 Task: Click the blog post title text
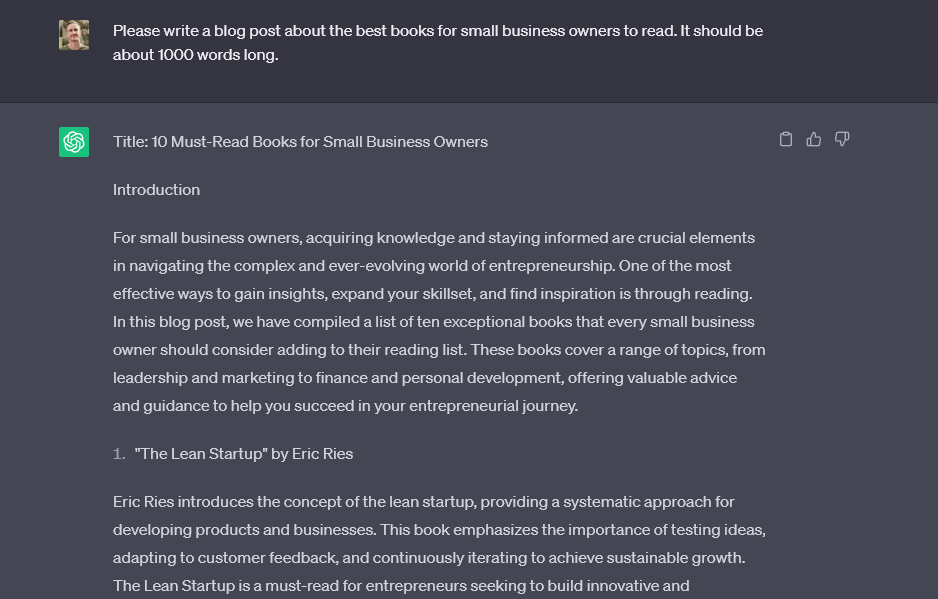(301, 141)
